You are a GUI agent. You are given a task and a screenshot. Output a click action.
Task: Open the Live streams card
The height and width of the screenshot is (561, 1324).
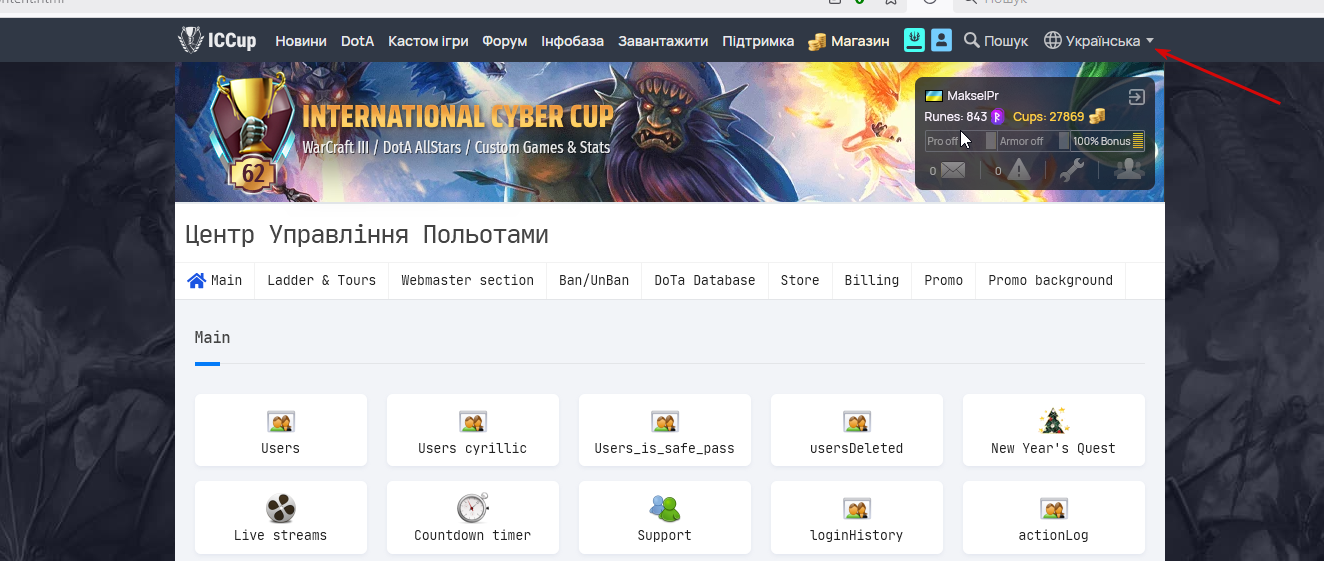(x=281, y=517)
